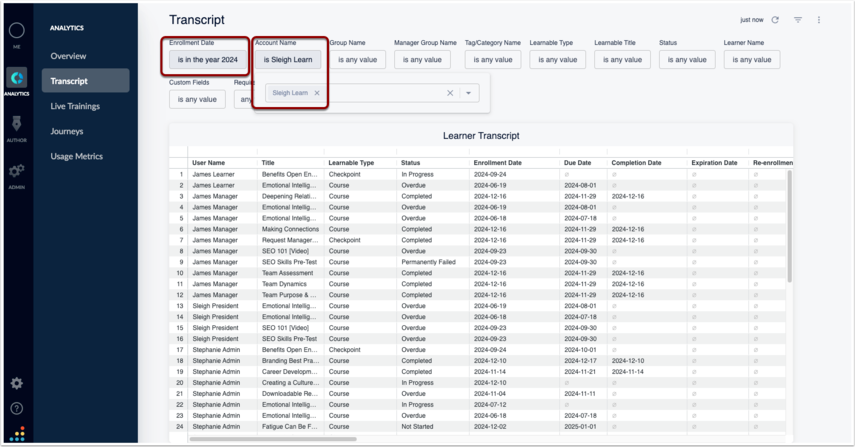Select 'Career Developm...' title cell

(290, 372)
